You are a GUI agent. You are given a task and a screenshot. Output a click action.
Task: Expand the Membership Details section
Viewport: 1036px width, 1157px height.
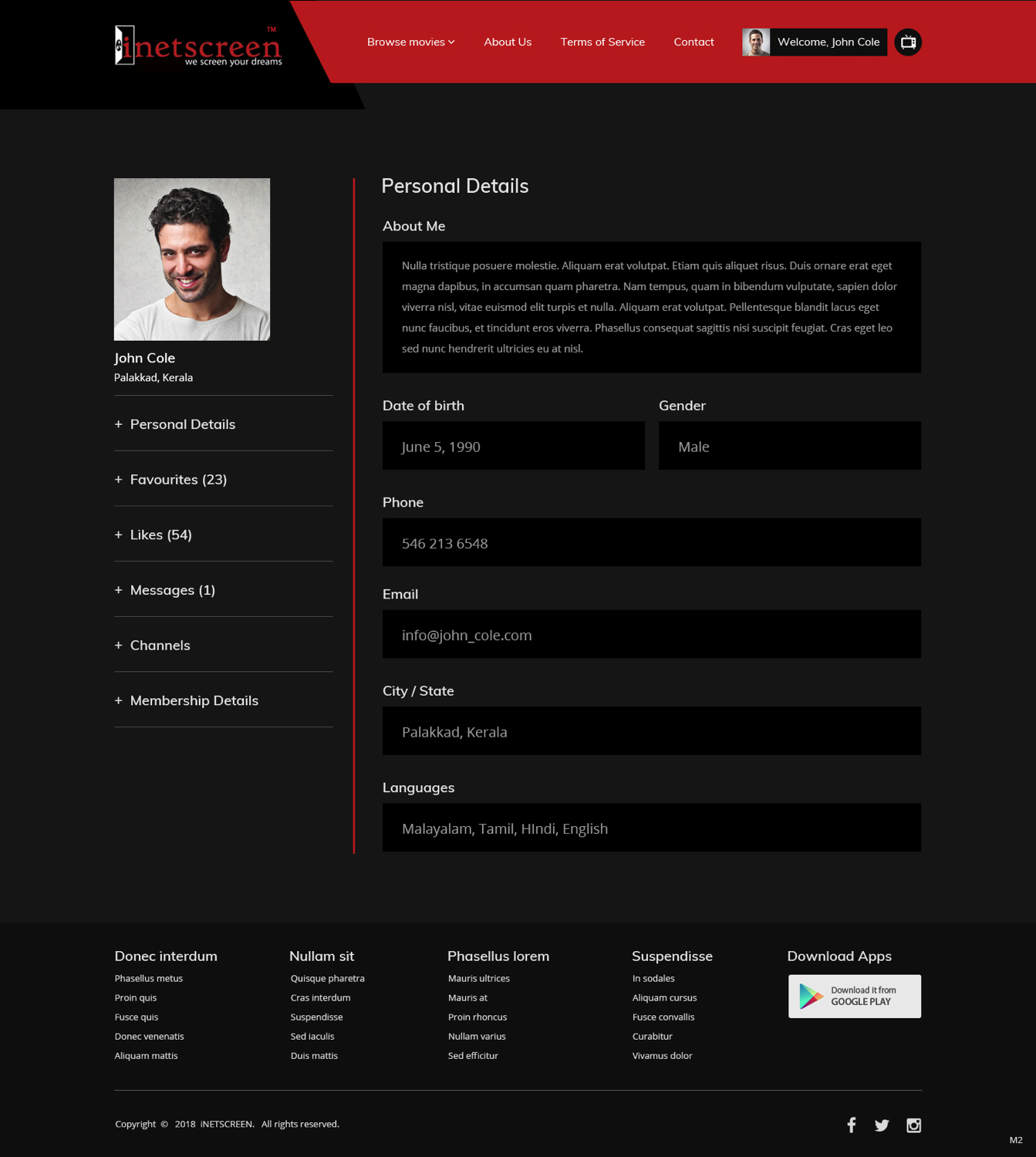[x=194, y=700]
